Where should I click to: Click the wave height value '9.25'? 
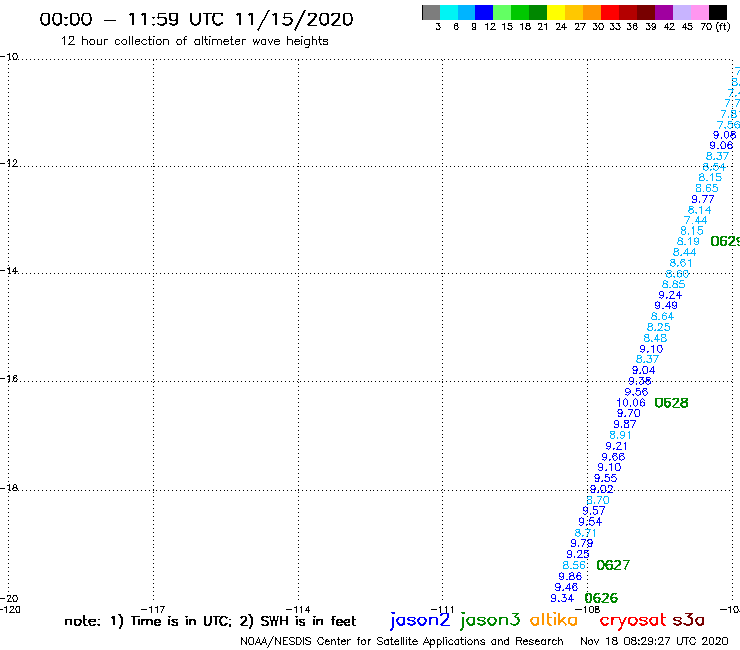tap(578, 554)
